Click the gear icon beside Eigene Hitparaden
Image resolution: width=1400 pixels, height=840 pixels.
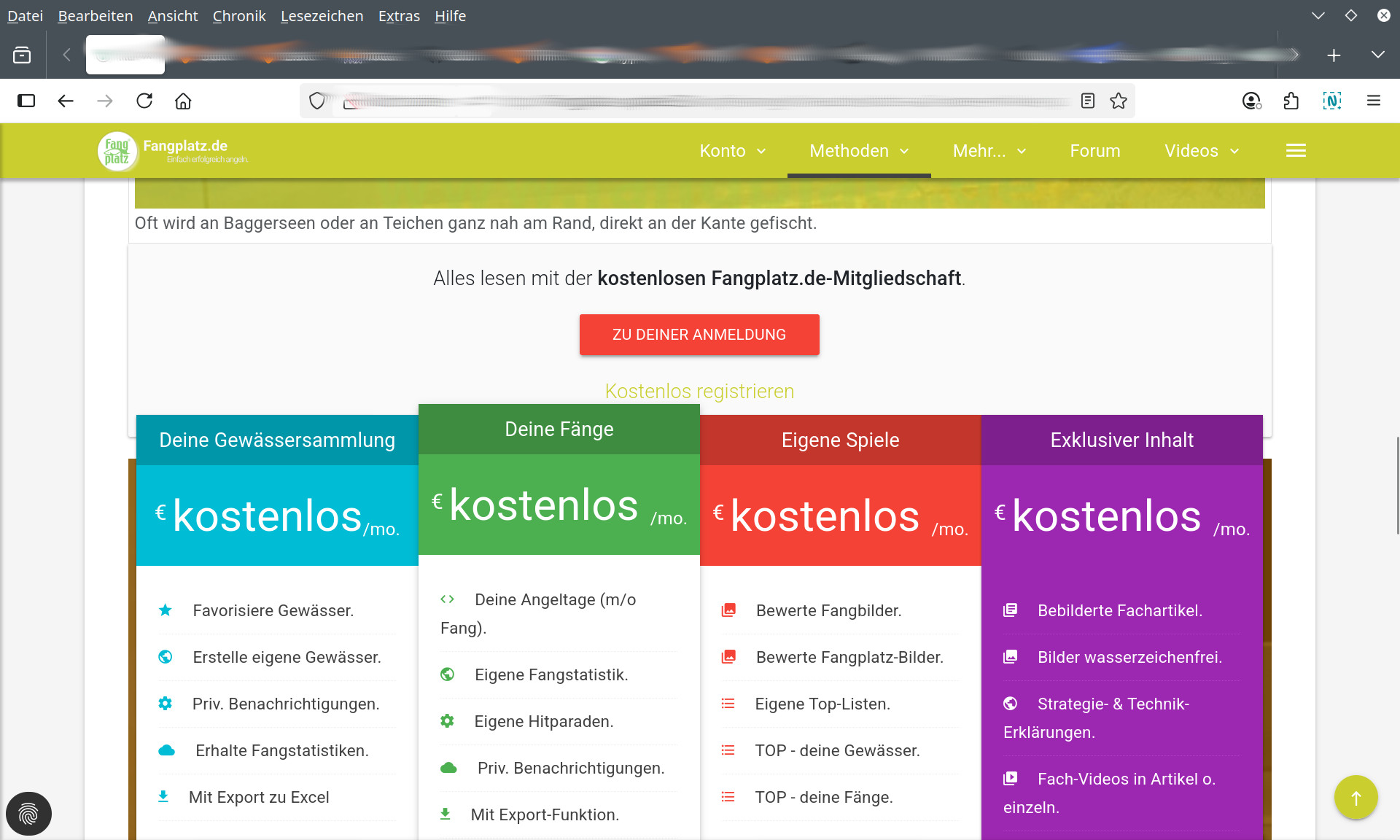coord(448,720)
